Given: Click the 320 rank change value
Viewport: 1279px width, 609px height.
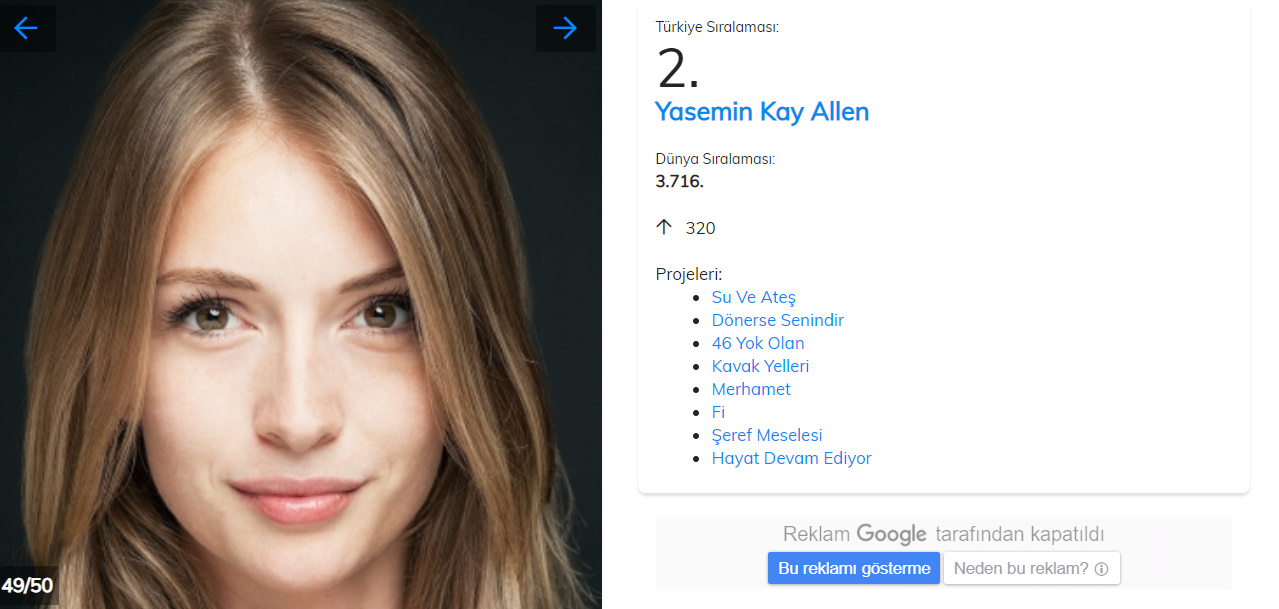Looking at the screenshot, I should click(700, 228).
